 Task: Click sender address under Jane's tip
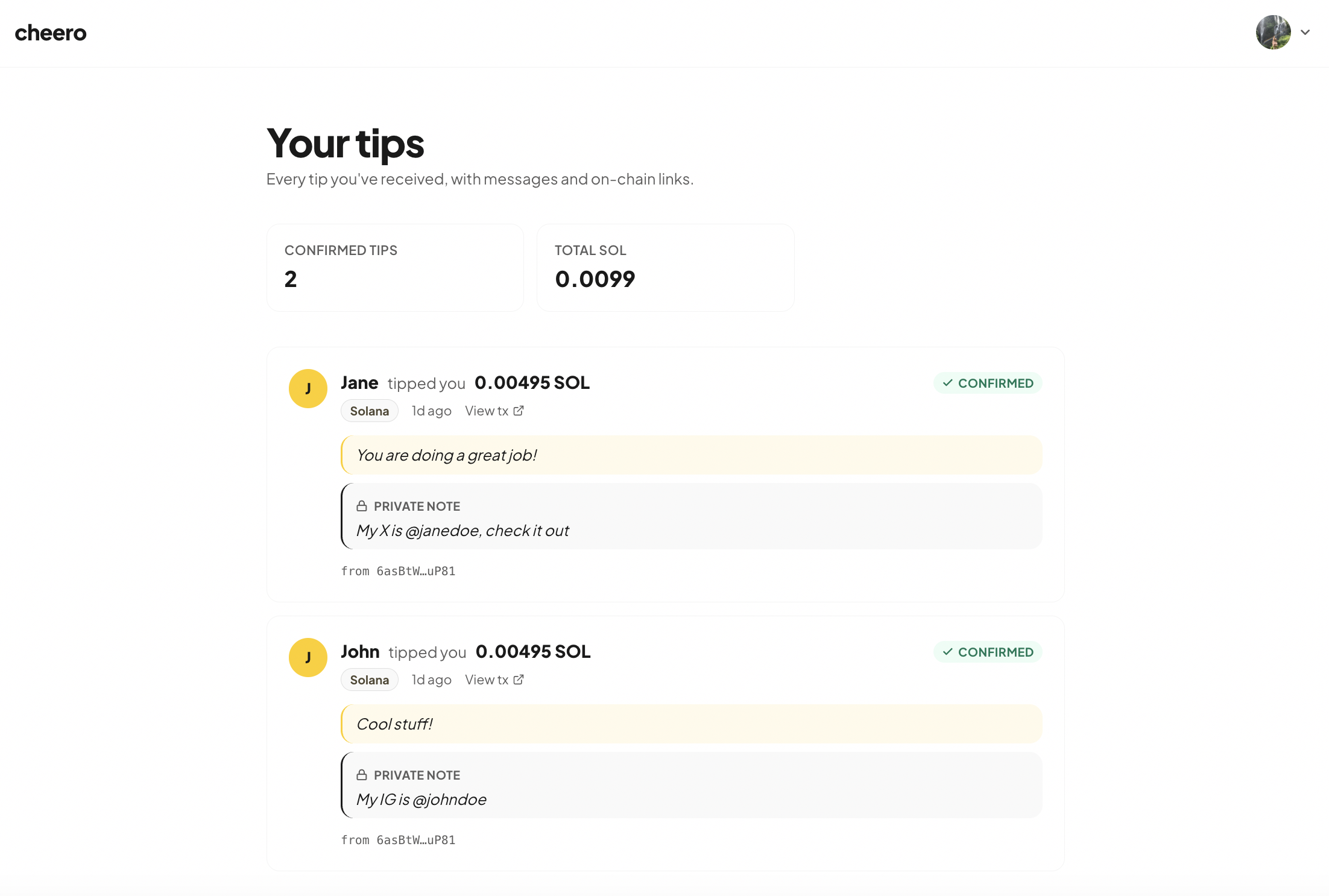(x=398, y=571)
